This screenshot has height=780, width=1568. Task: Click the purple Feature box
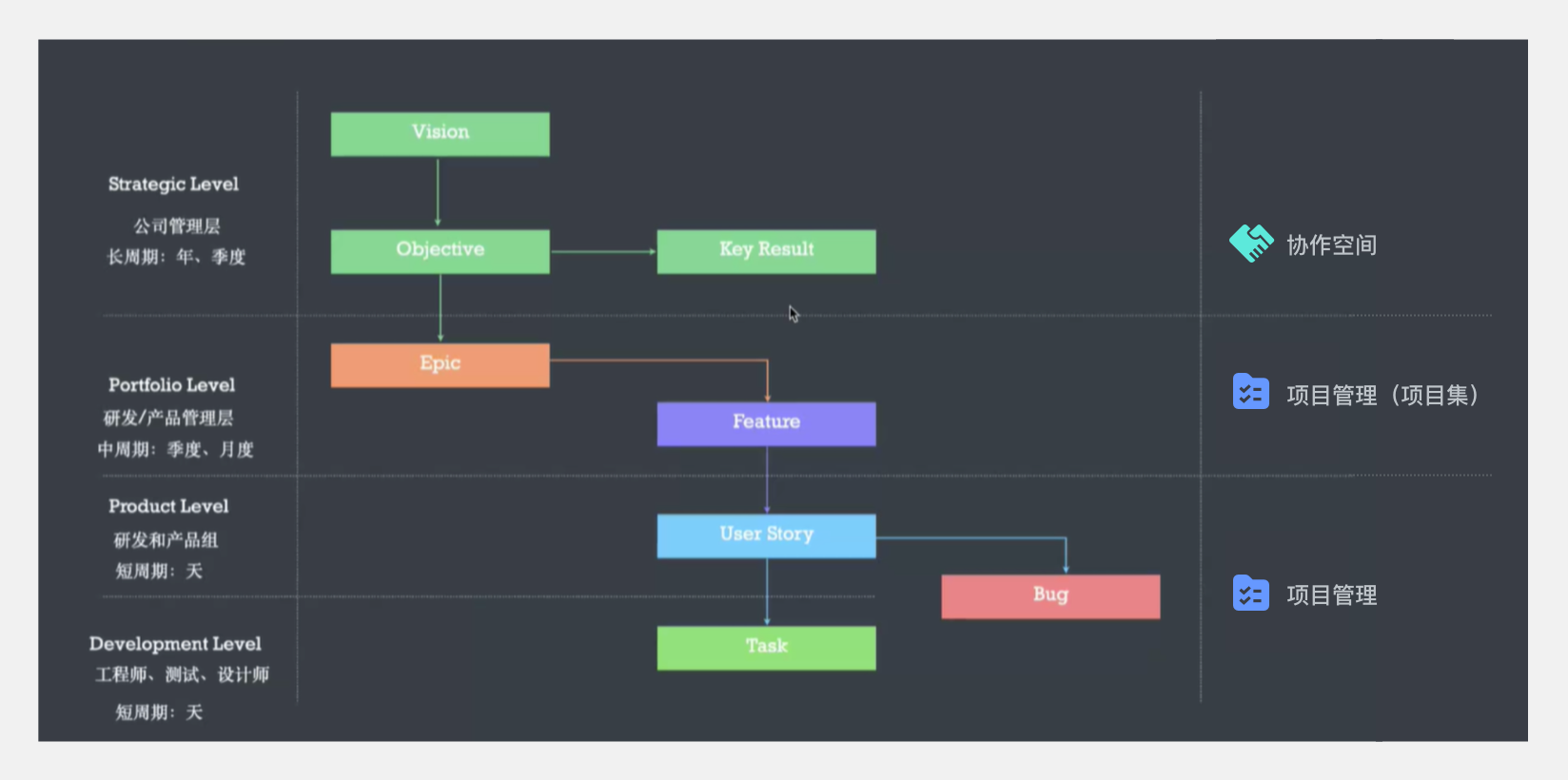click(x=766, y=423)
